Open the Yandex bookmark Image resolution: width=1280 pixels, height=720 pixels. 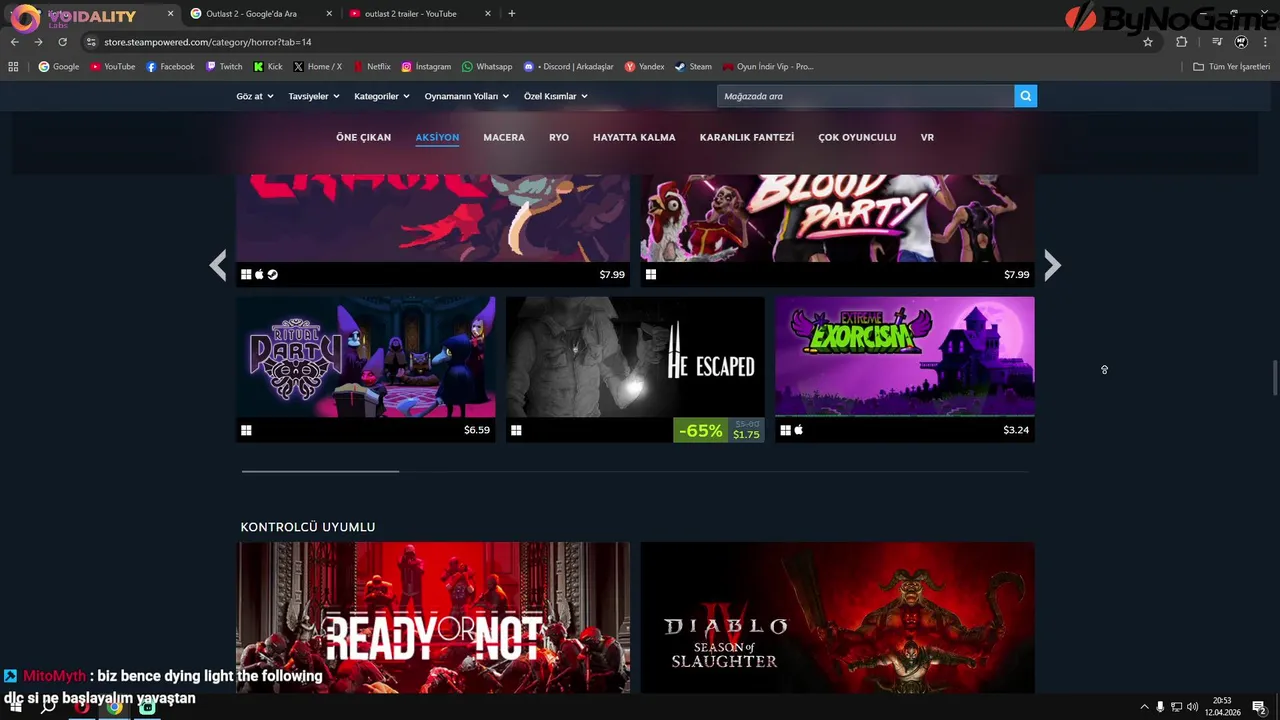click(644, 67)
